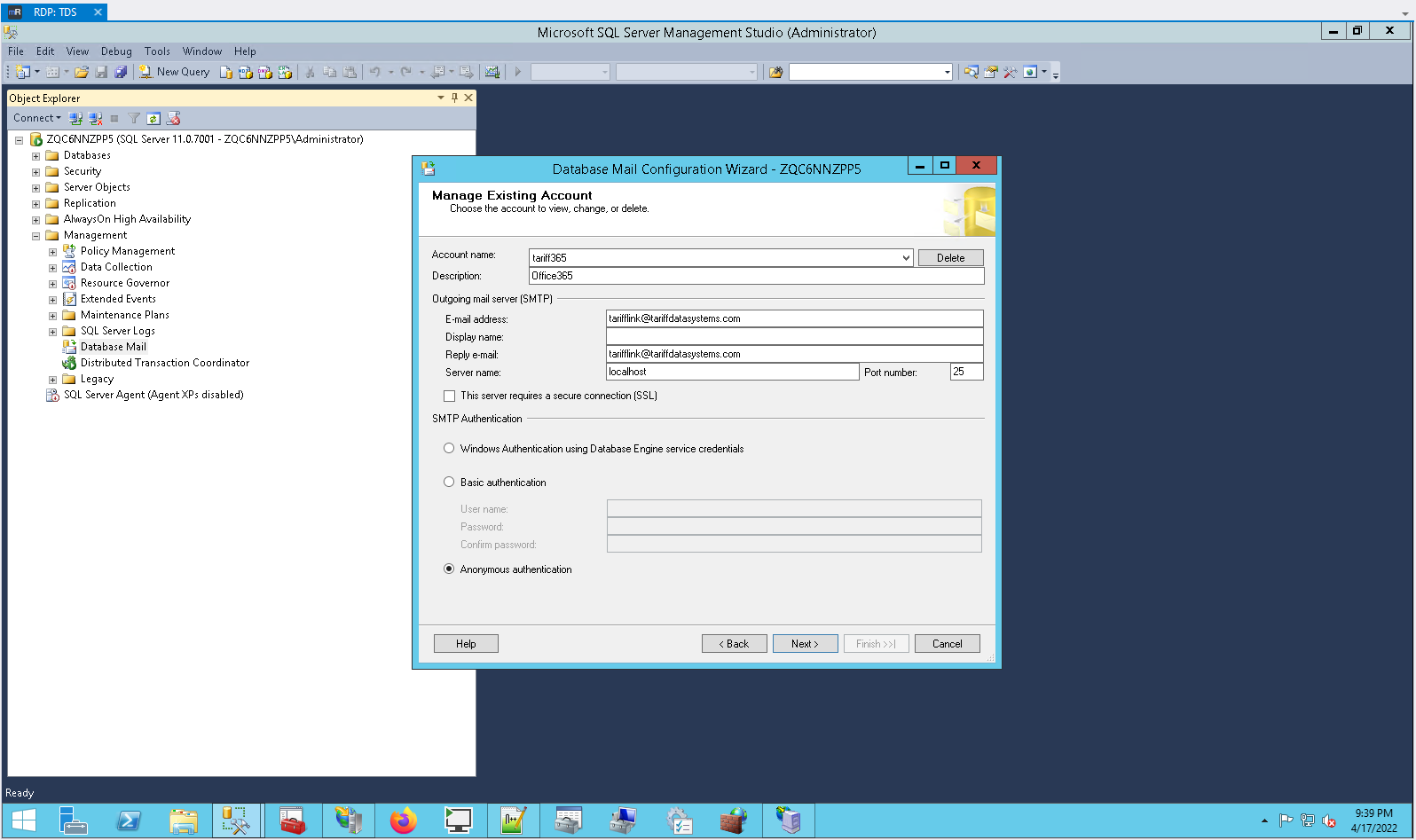This screenshot has height=840, width=1416.
Task: Click the Server name field
Action: [x=733, y=372]
